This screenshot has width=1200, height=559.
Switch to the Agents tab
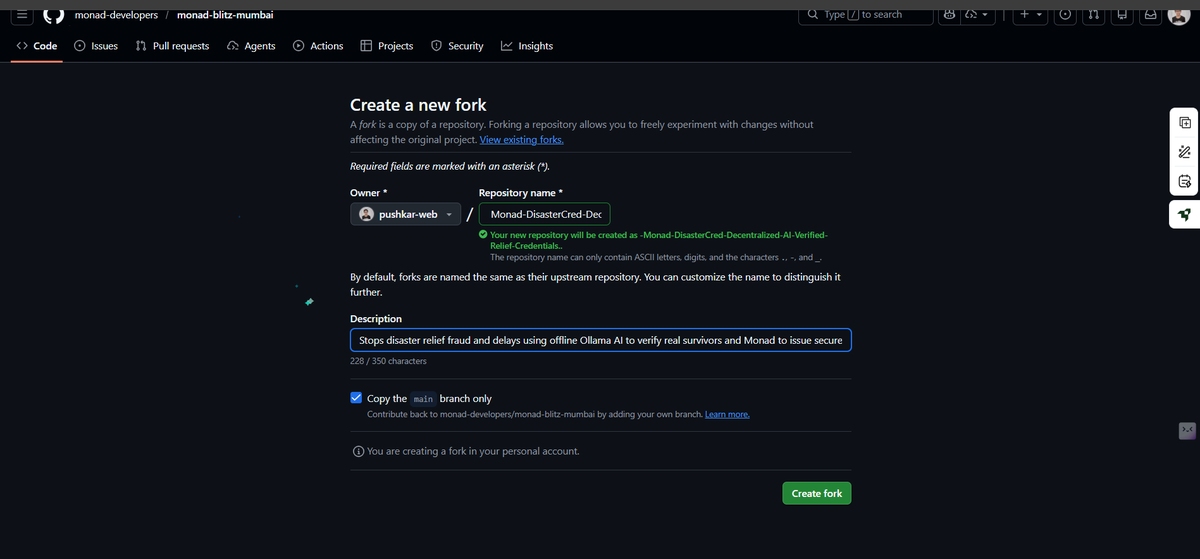click(251, 46)
